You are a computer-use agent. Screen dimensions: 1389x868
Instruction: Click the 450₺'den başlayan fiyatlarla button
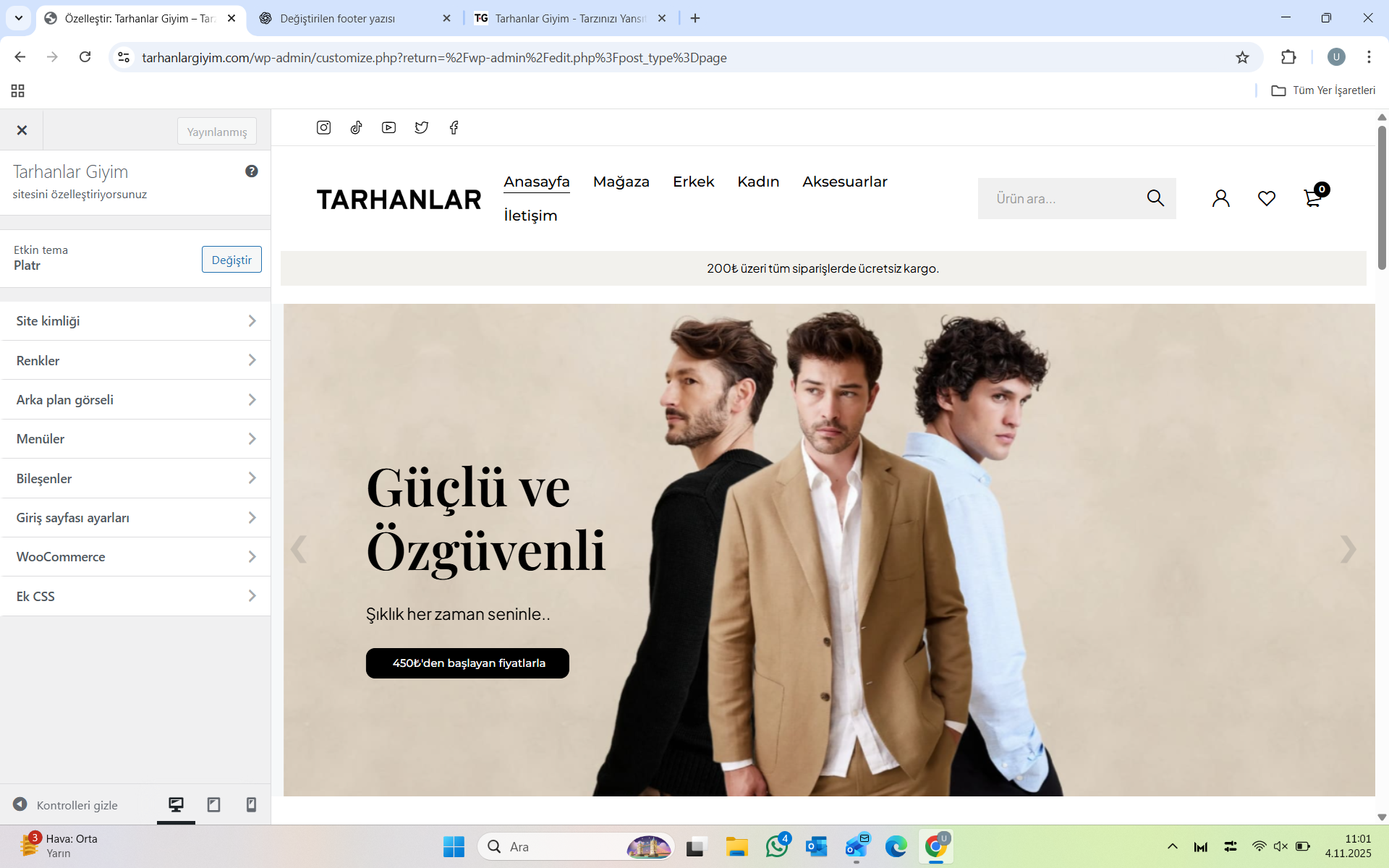467,663
